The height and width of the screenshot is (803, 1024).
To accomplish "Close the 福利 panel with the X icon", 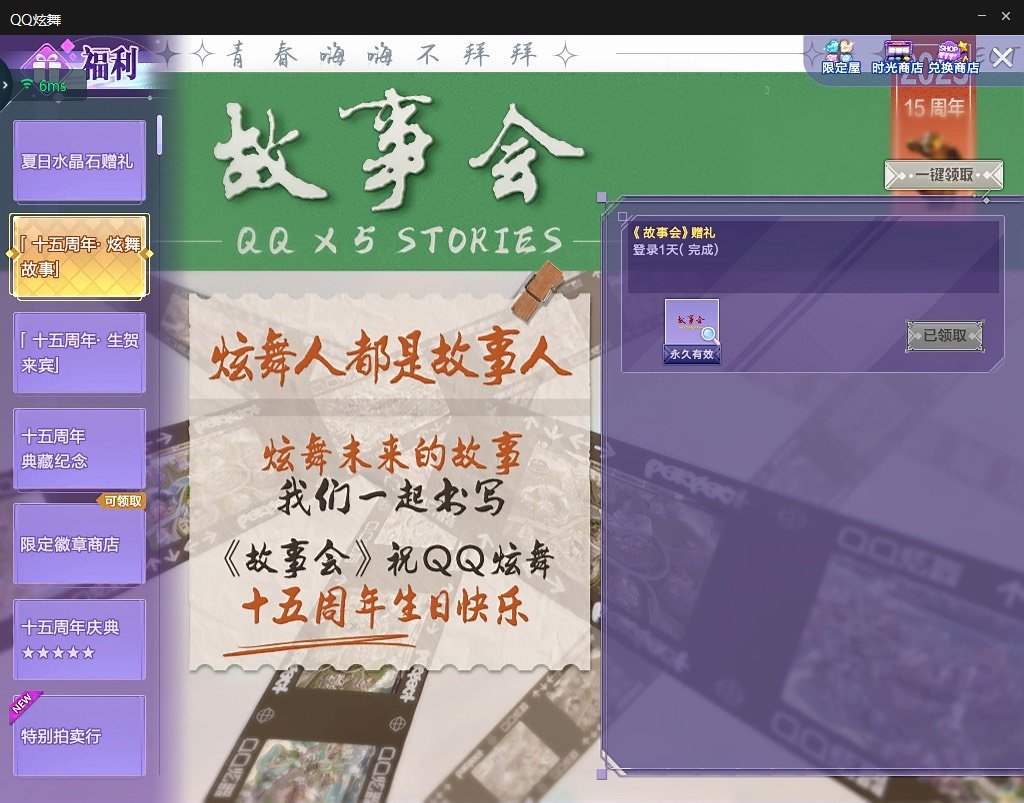I will click(x=1002, y=58).
